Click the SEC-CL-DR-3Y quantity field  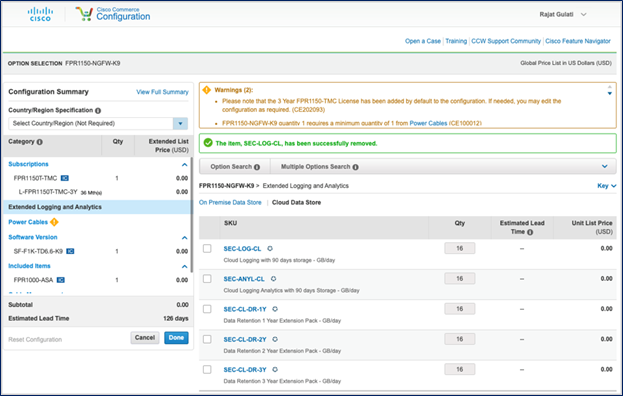[x=460, y=369]
